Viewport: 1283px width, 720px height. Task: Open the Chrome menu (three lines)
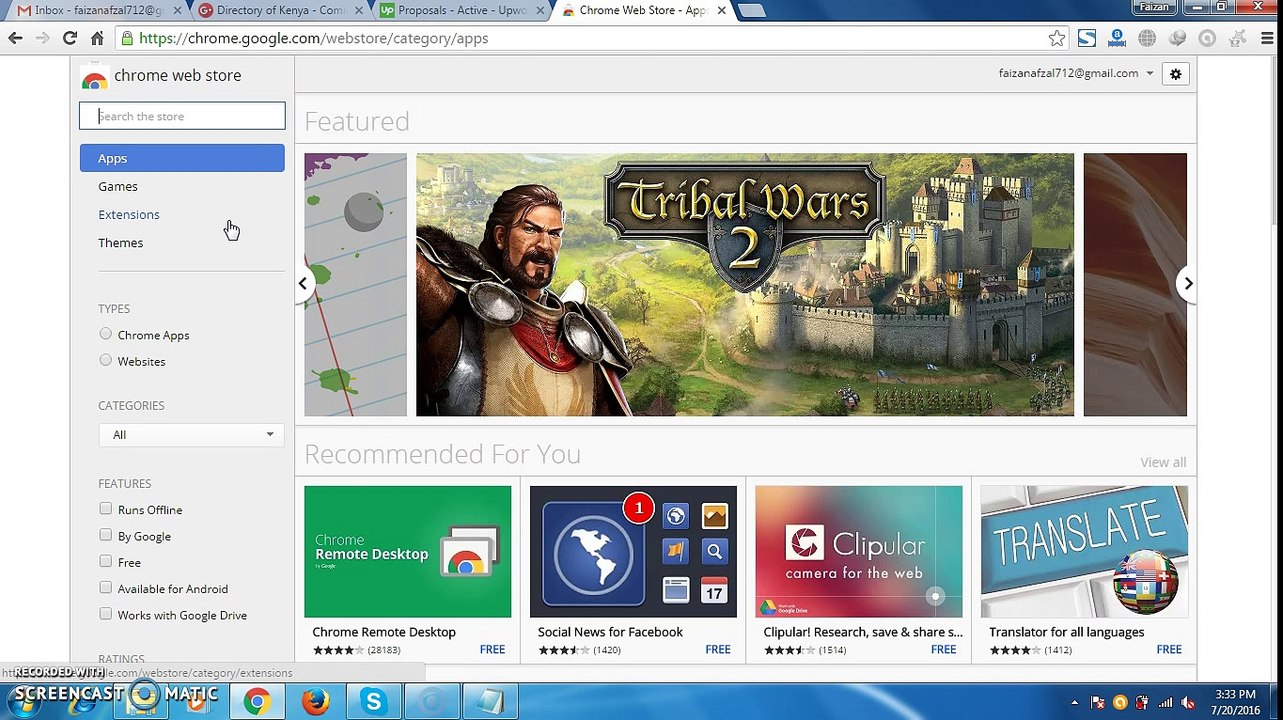pyautogui.click(x=1265, y=38)
